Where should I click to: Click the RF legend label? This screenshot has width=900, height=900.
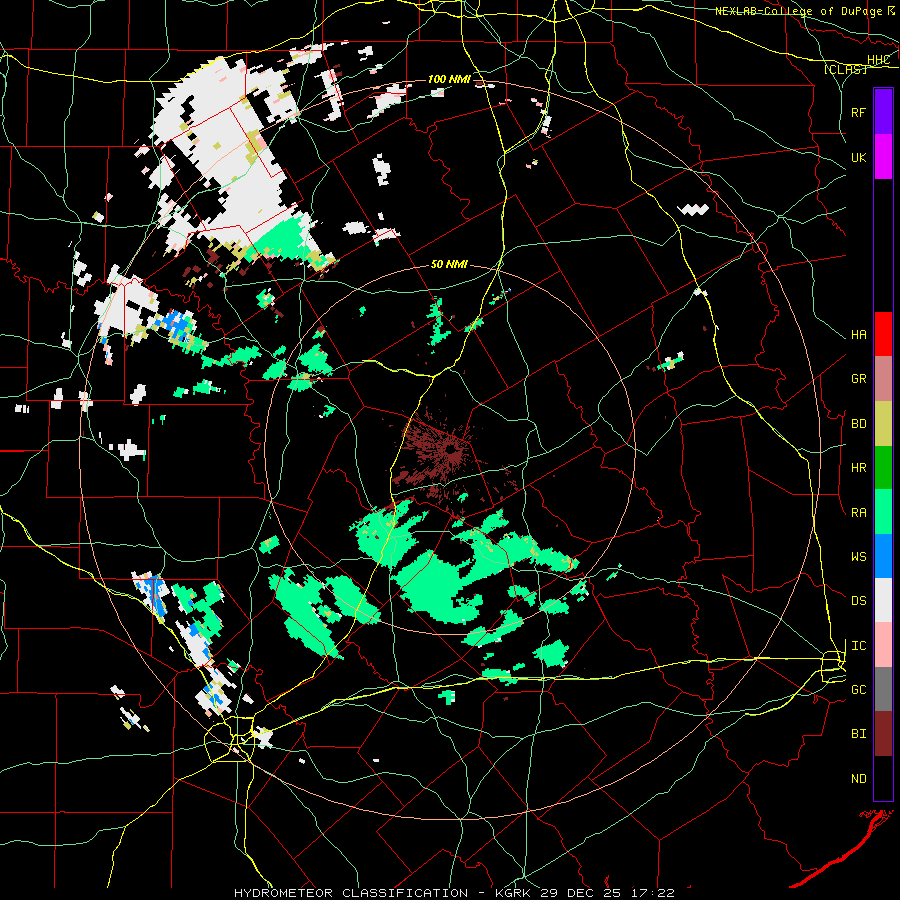(859, 112)
